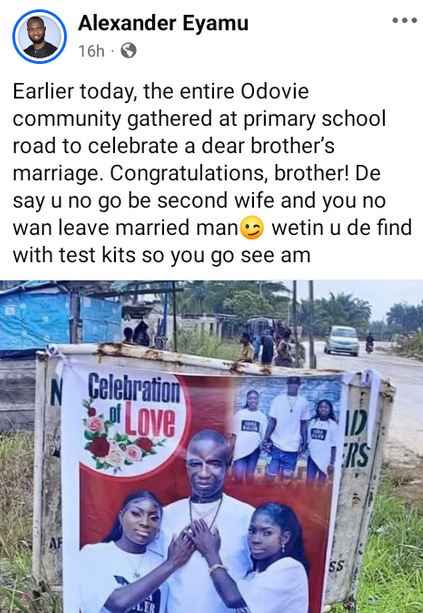Click the Alexander Eyamu name link
423x613 pixels.
[163, 23]
